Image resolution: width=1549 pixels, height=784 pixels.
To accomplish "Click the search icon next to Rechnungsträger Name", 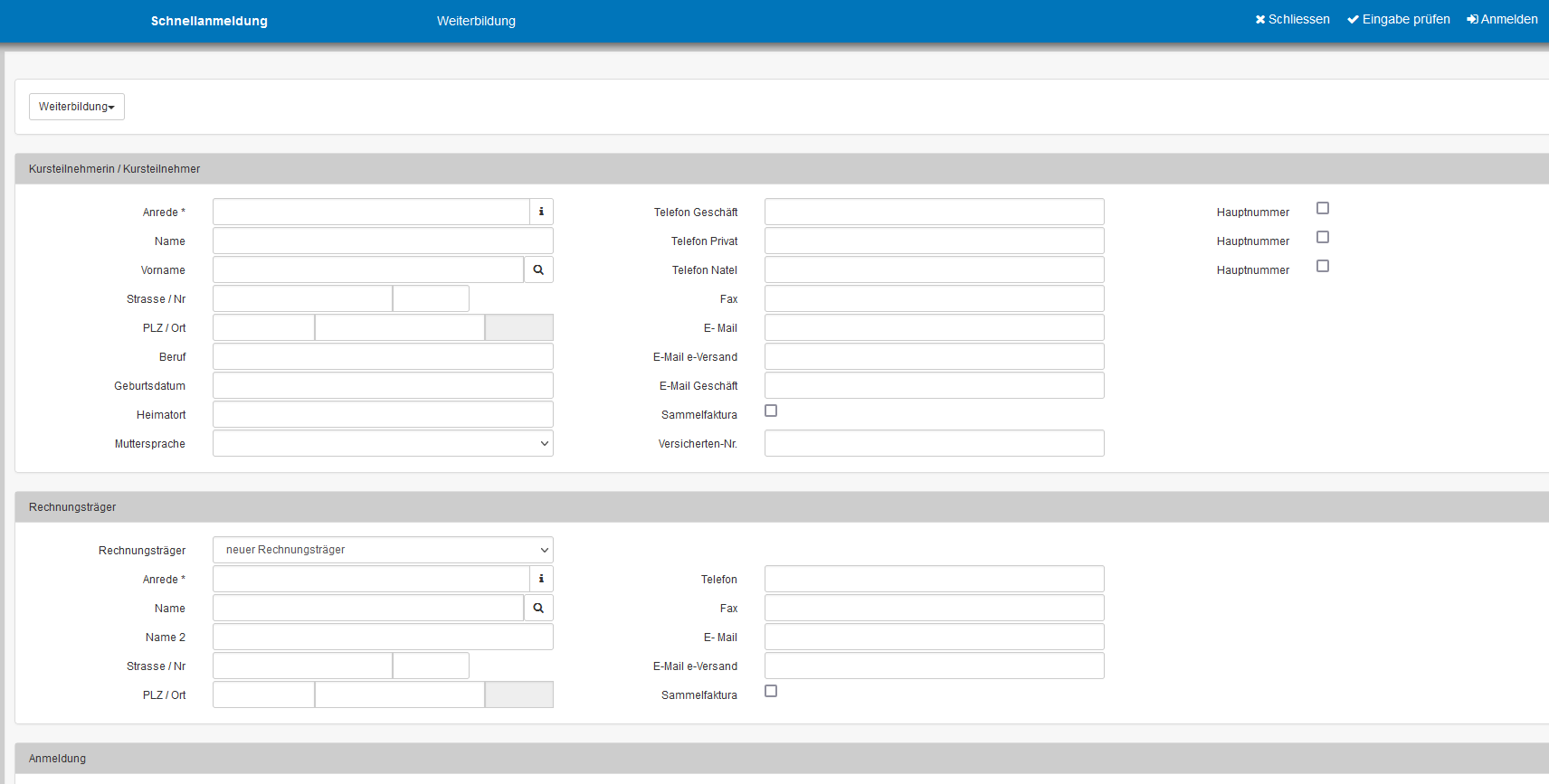I will (538, 608).
